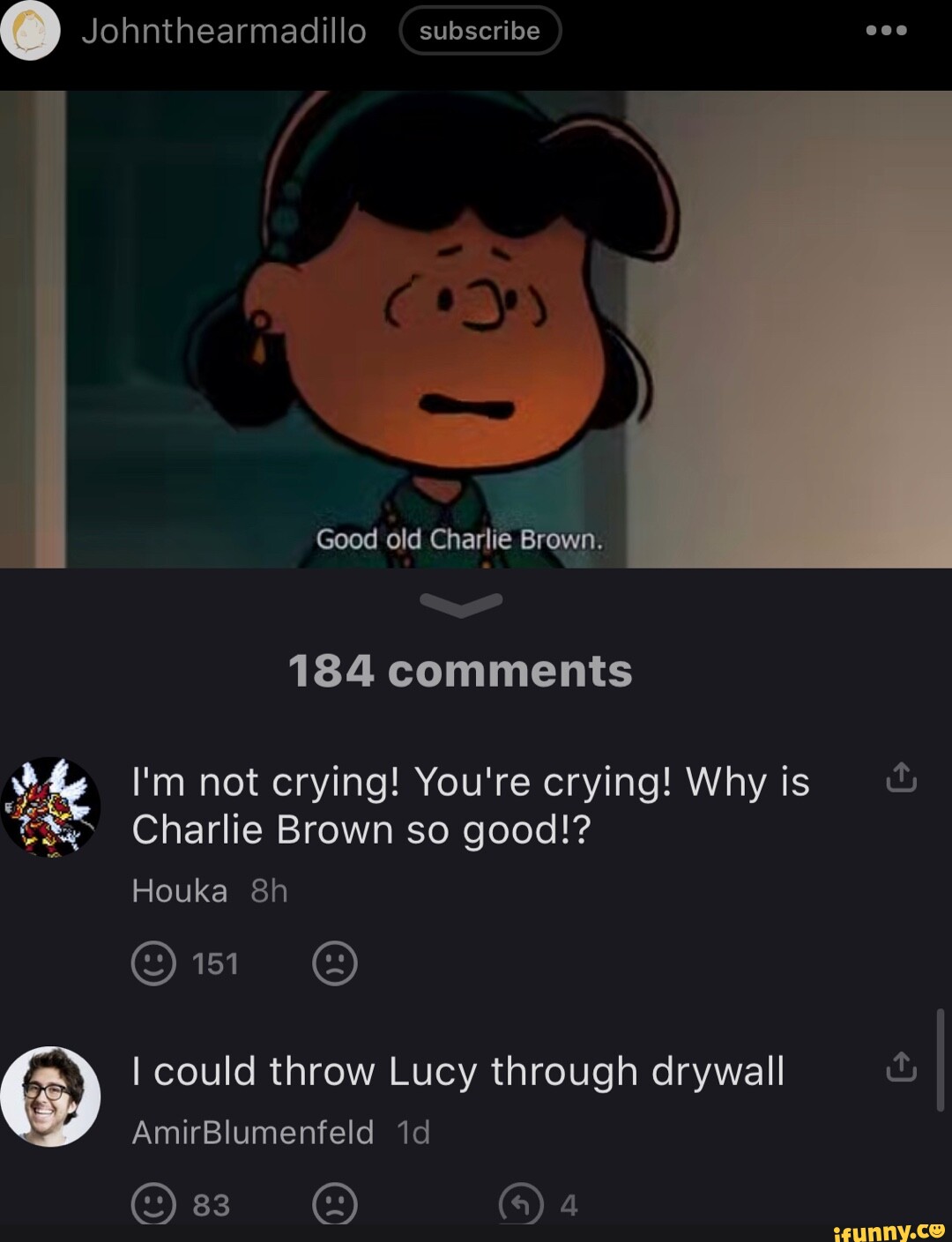
Task: Open Houka's username link
Action: 180,891
